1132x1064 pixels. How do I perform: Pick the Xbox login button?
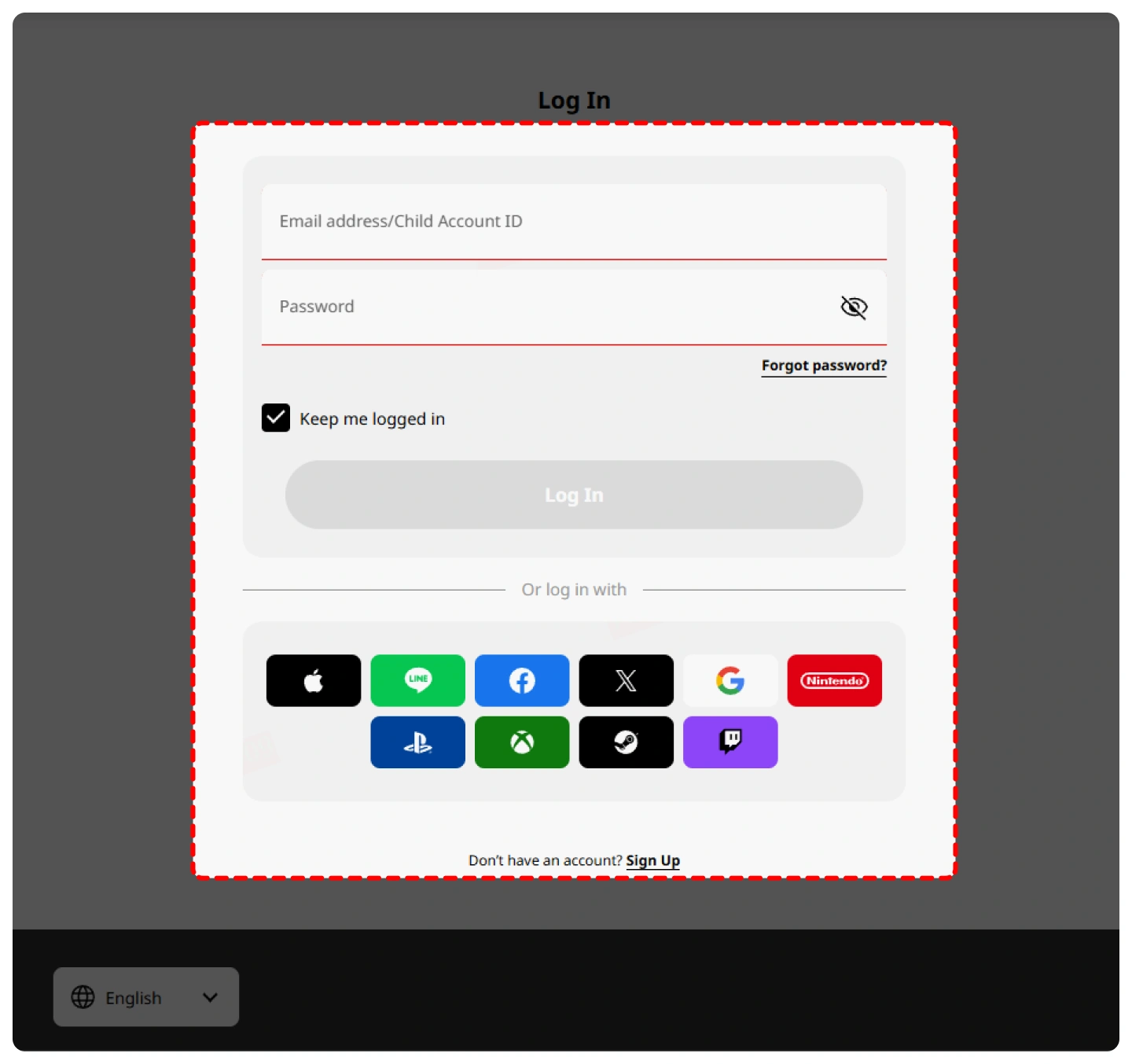point(521,742)
